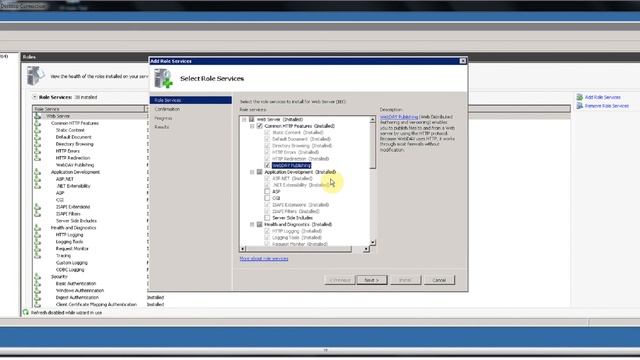This screenshot has width=640, height=360.
Task: Click the role services list horizontal scrollbar thumb
Action: point(298,249)
